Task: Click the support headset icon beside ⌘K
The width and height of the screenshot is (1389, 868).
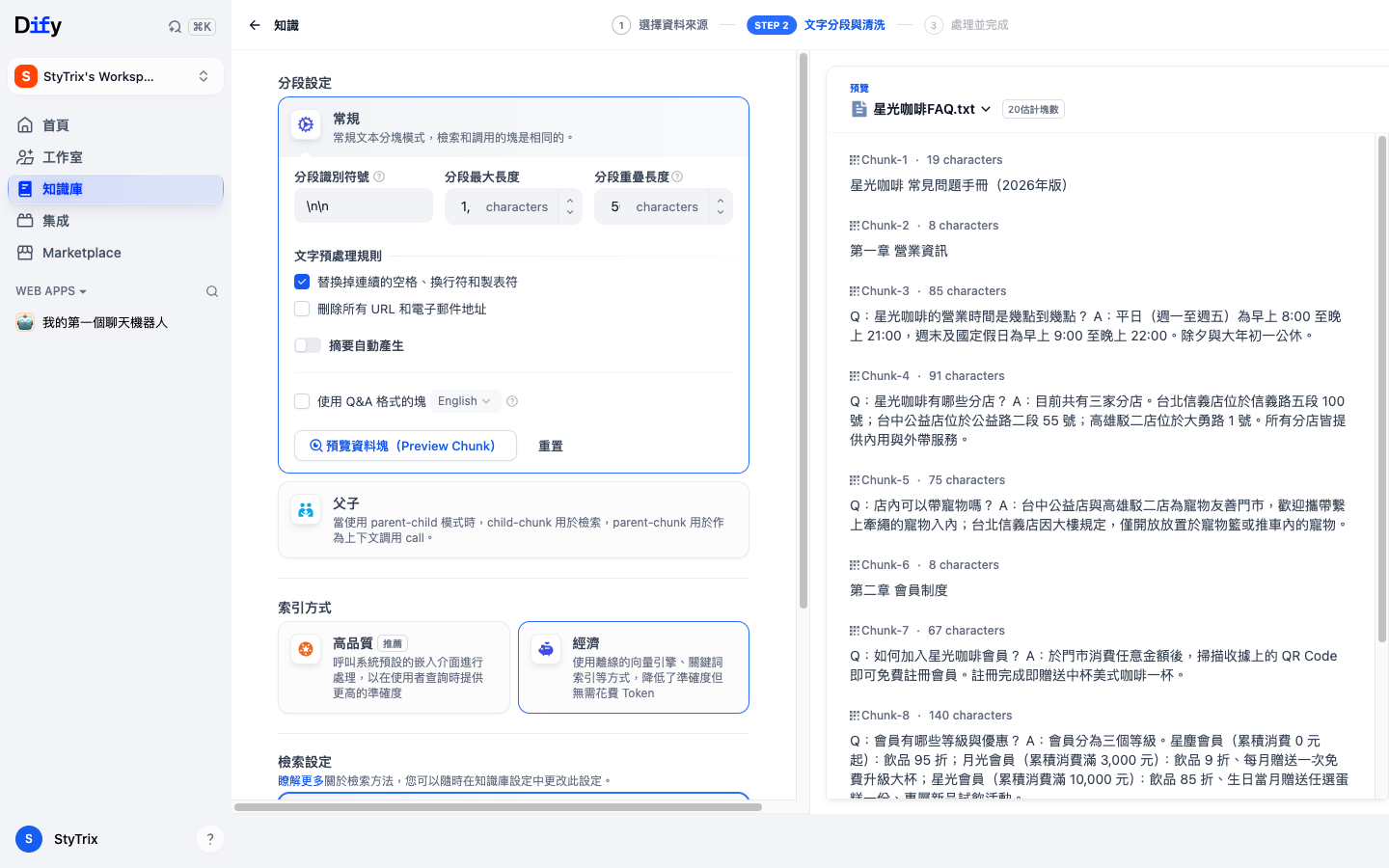Action: 175,27
